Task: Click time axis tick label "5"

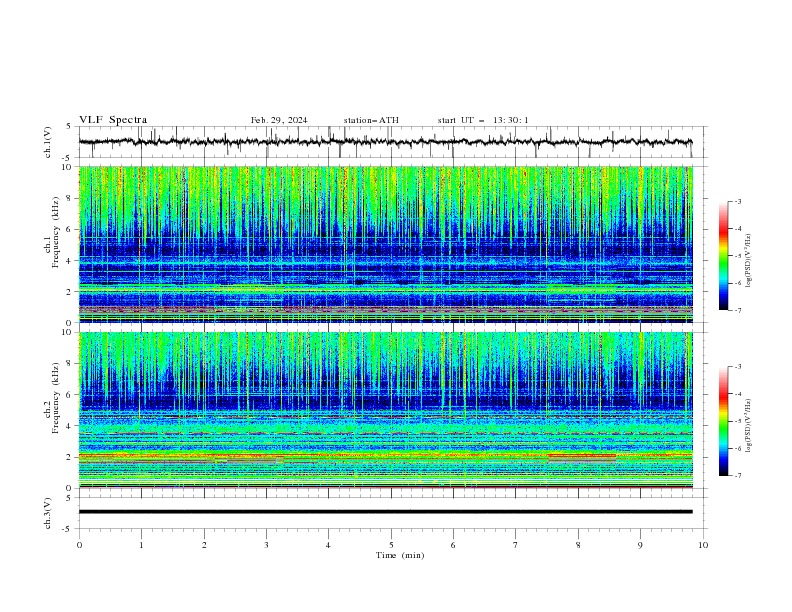Action: (391, 545)
